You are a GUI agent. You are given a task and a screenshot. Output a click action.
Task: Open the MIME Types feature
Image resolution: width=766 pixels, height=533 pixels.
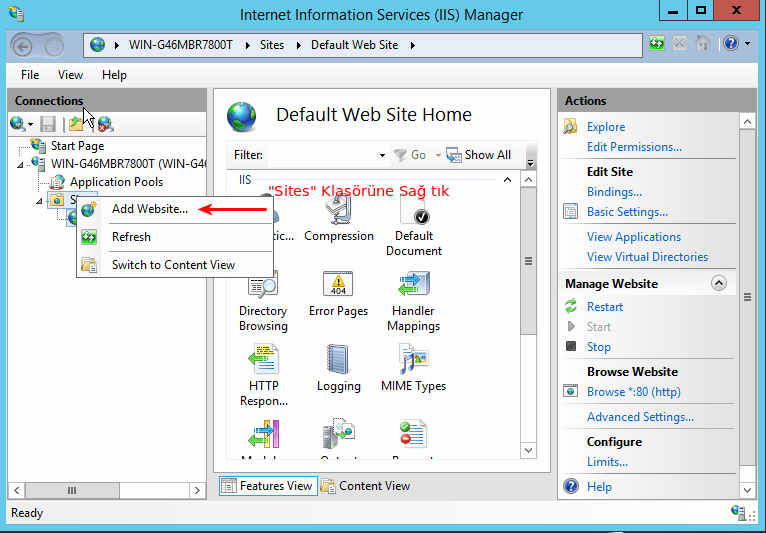click(x=413, y=368)
